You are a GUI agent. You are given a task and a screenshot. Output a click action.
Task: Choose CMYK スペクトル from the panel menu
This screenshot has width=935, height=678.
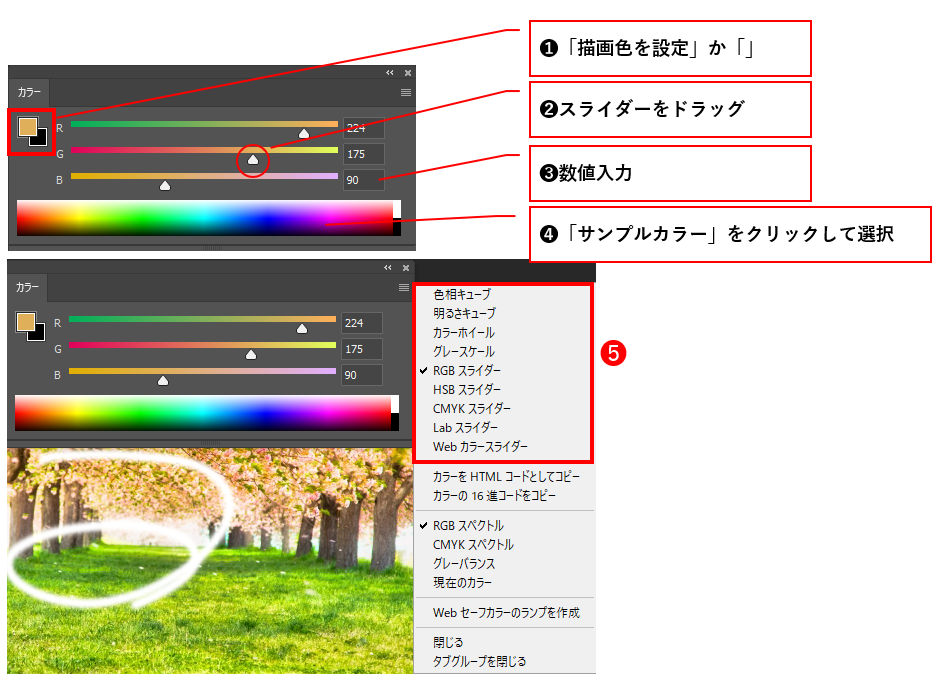click(x=473, y=545)
